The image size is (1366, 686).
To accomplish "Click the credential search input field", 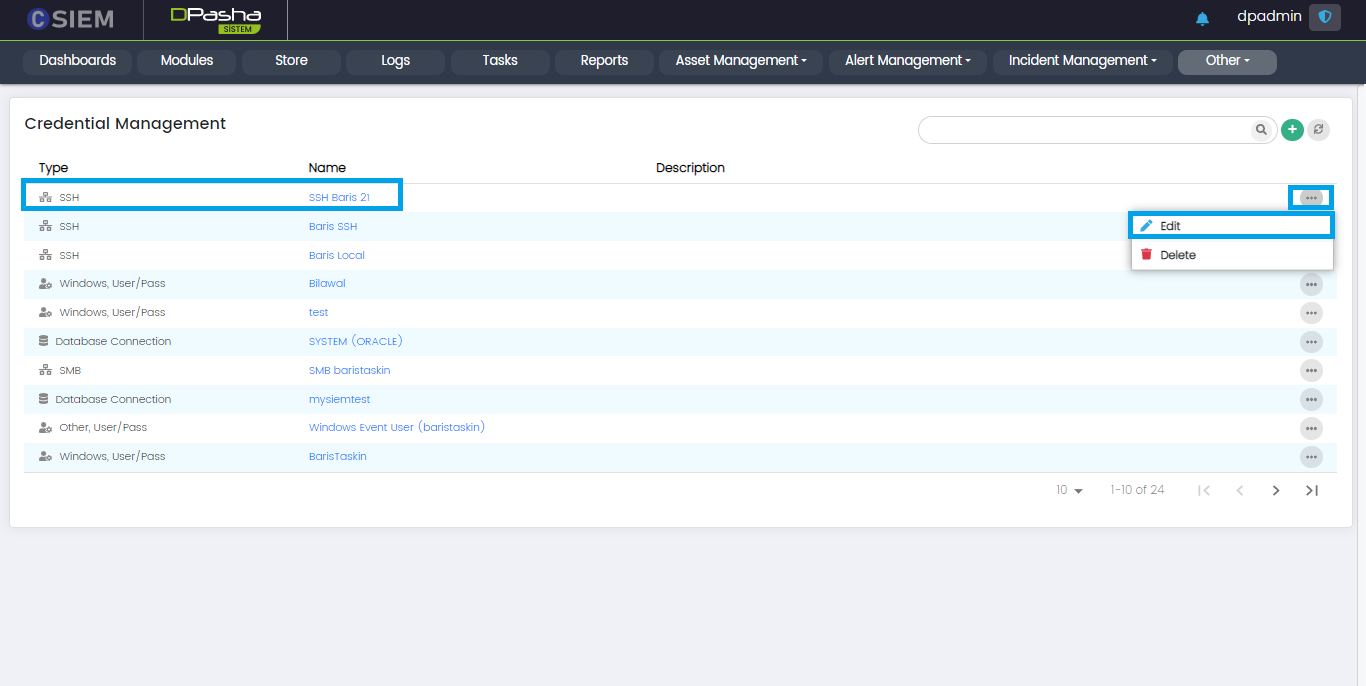I will 1085,130.
